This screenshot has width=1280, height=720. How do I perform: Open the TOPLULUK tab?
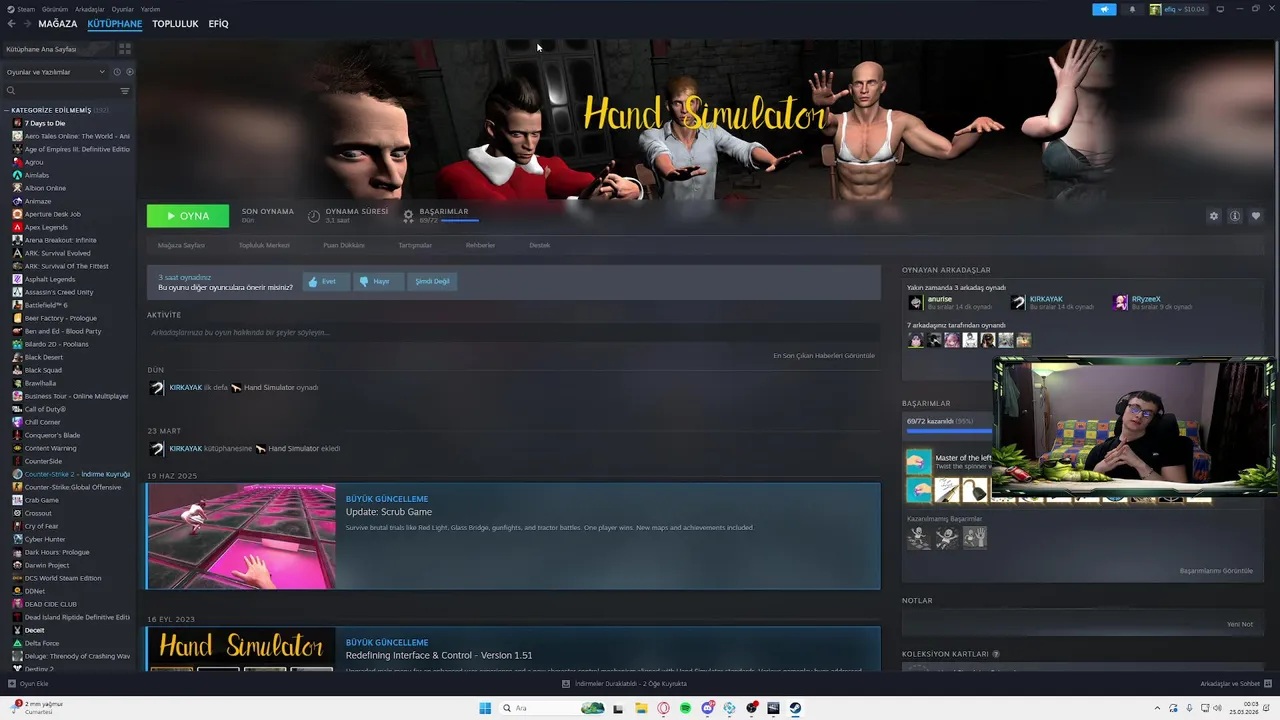[175, 24]
